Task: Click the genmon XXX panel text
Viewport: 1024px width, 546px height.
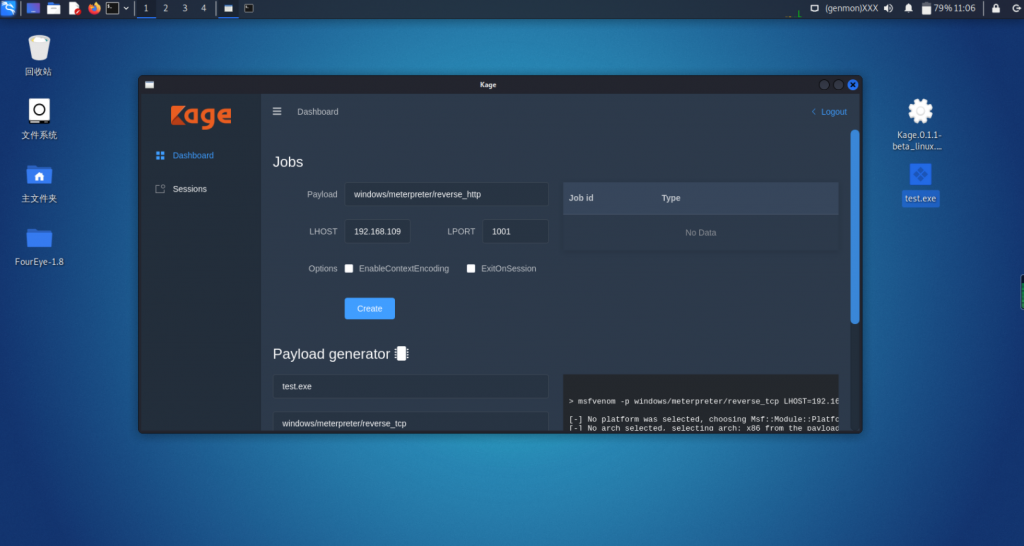Action: coord(852,8)
